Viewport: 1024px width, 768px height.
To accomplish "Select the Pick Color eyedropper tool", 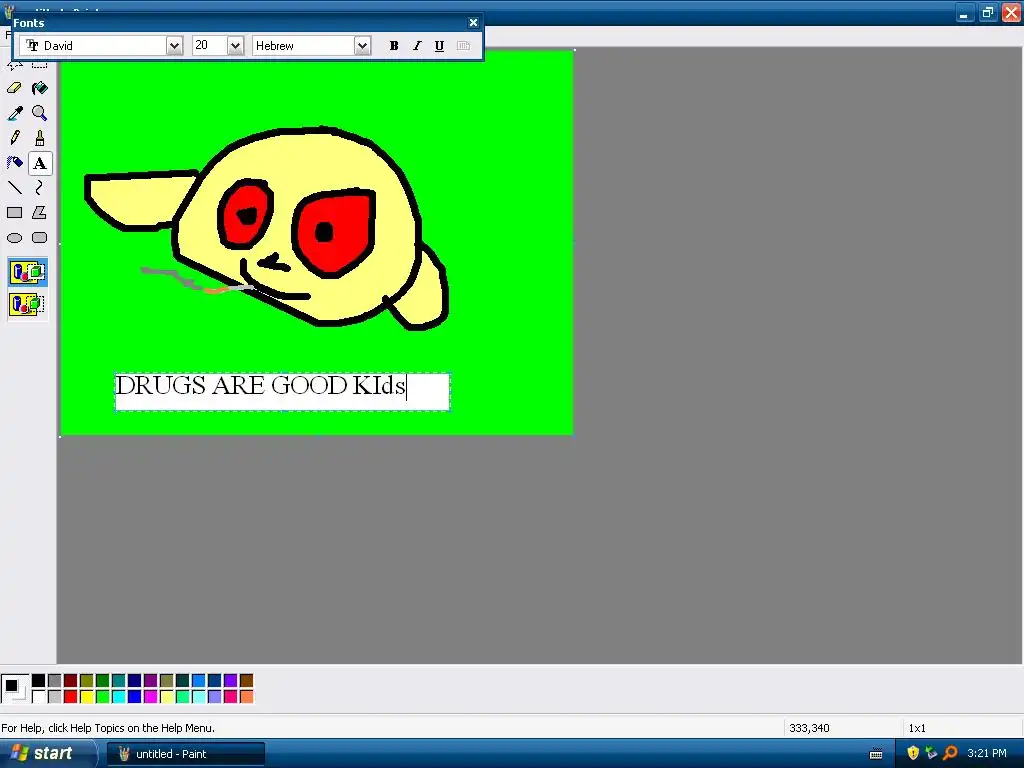I will [x=14, y=113].
